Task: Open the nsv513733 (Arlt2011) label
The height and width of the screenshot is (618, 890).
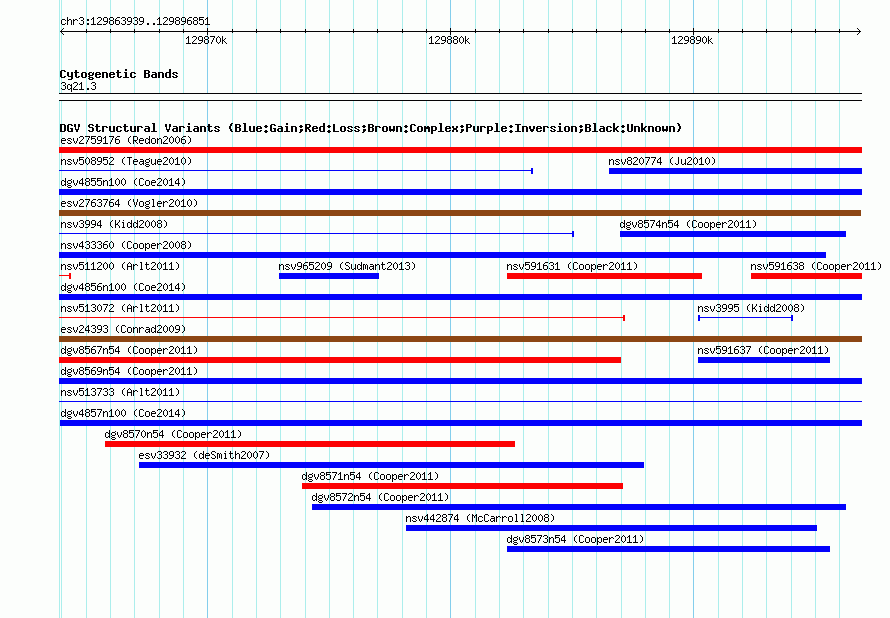Action: [x=120, y=392]
